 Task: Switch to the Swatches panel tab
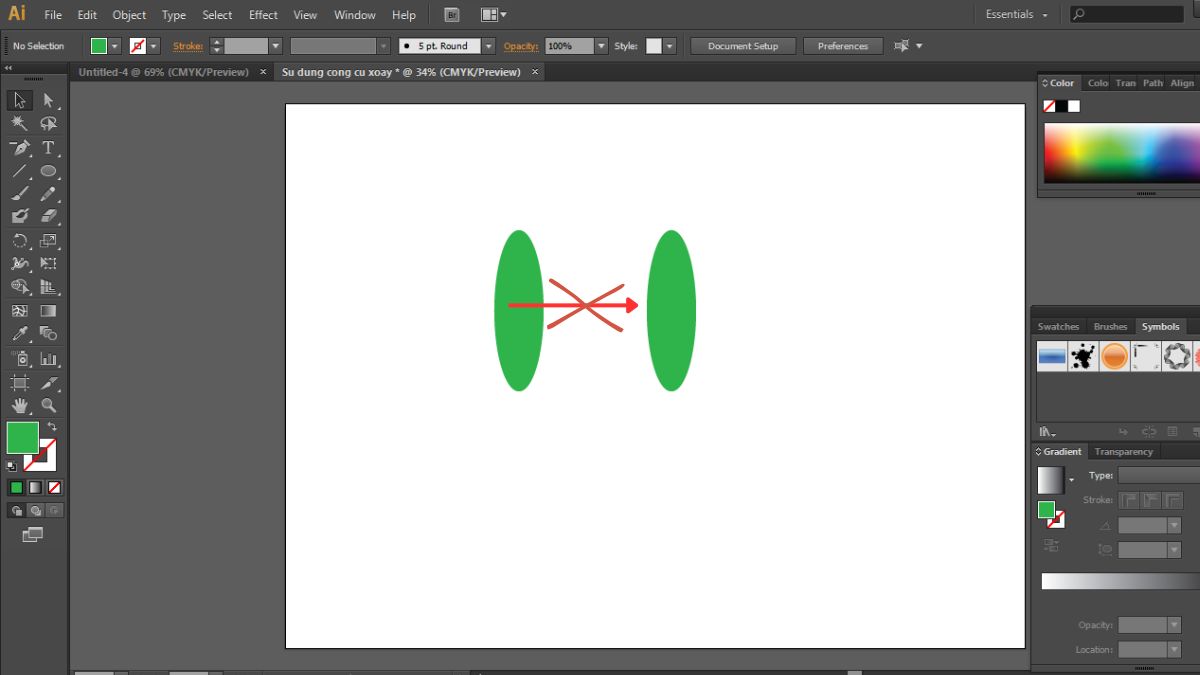[1058, 326]
